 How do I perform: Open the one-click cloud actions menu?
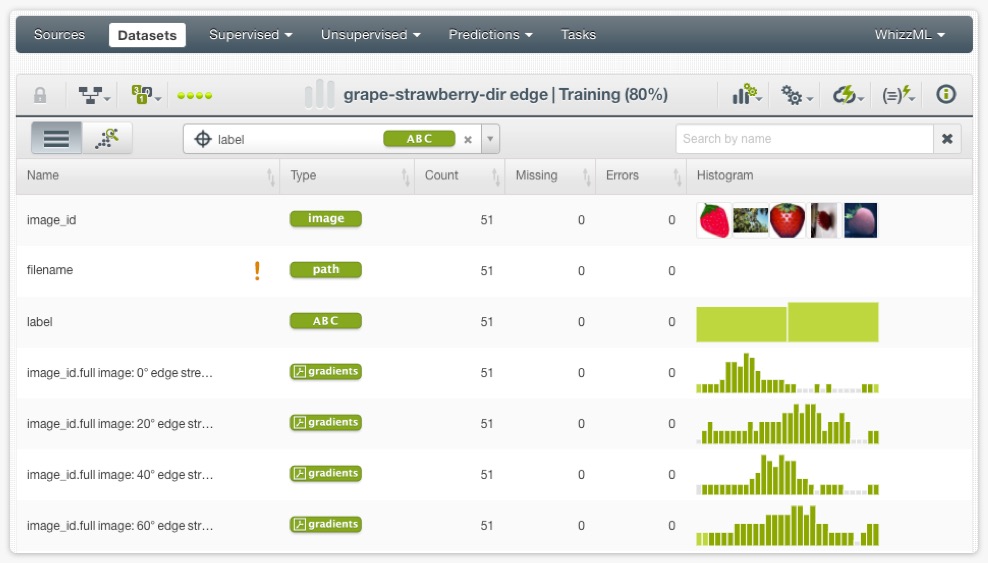click(847, 95)
